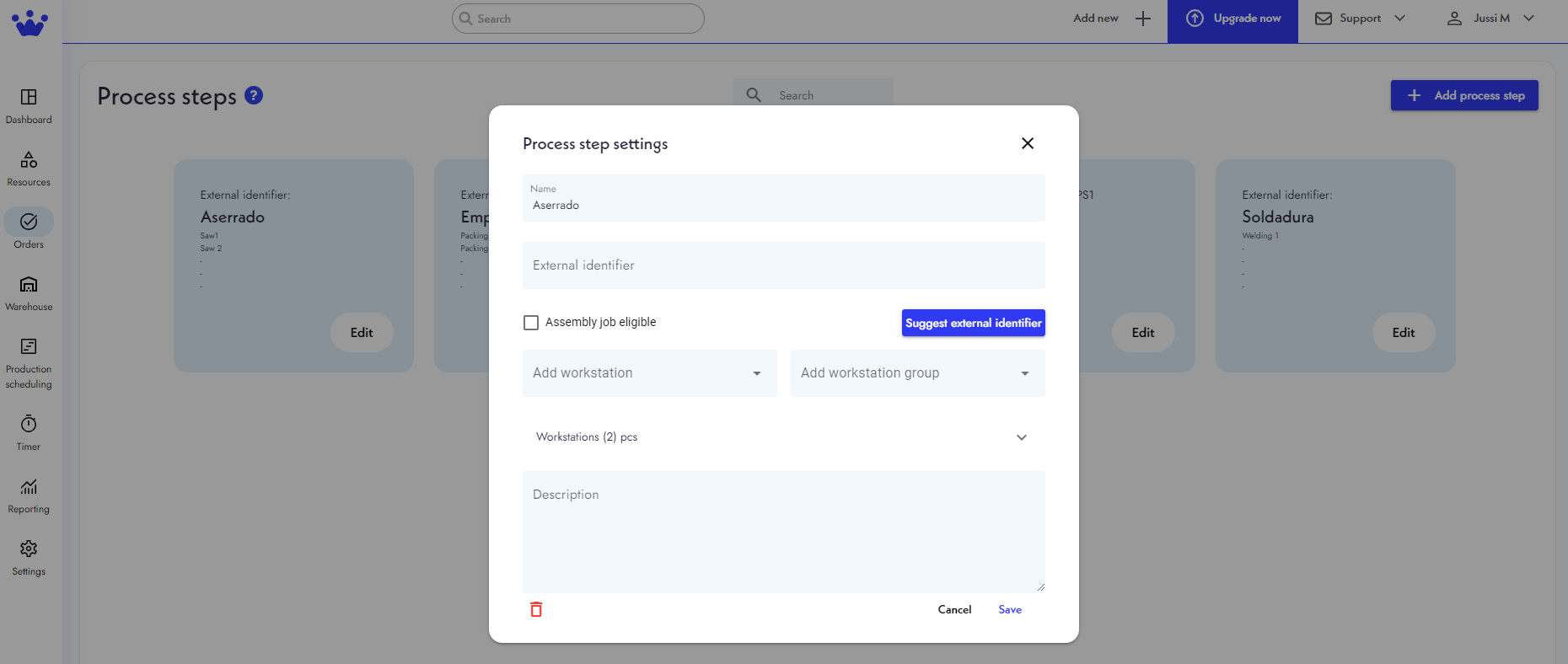
Task: Open Production scheduling from sidebar
Action: [29, 362]
